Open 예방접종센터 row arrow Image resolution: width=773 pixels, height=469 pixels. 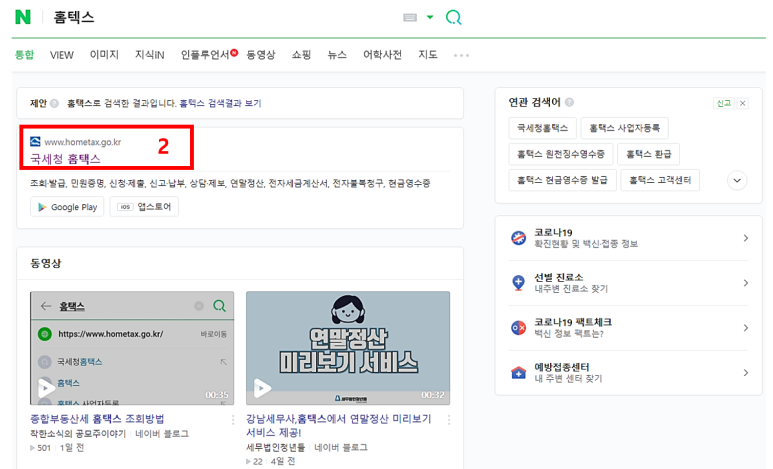[745, 373]
